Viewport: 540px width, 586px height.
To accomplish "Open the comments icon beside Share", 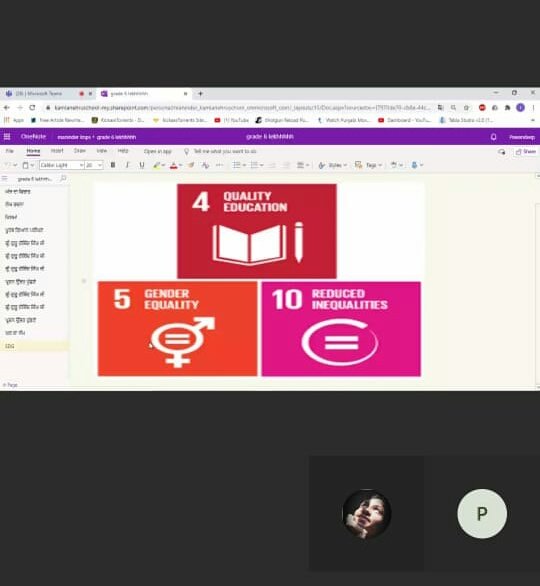I will click(x=502, y=151).
